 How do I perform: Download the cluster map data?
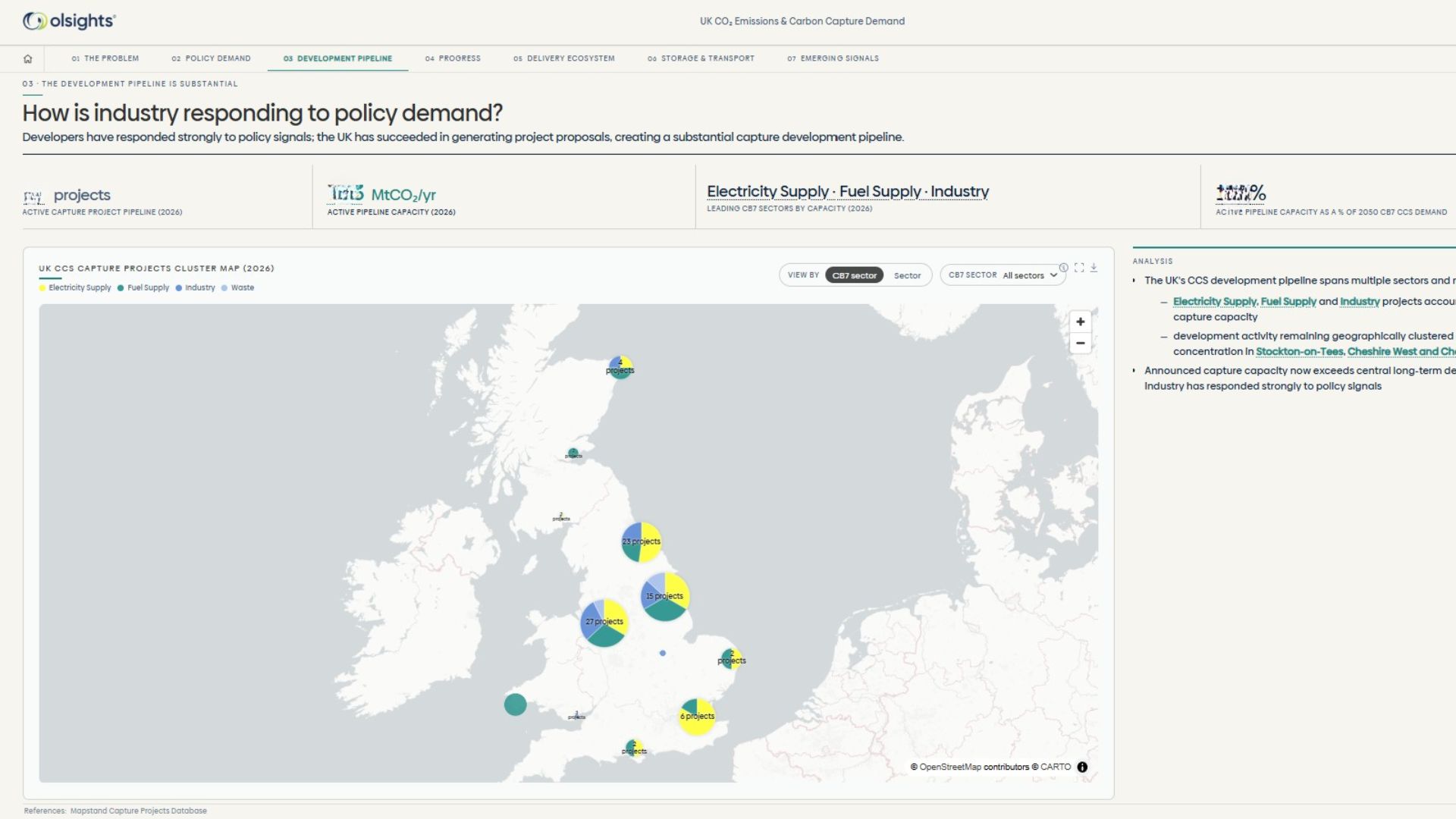pos(1094,268)
